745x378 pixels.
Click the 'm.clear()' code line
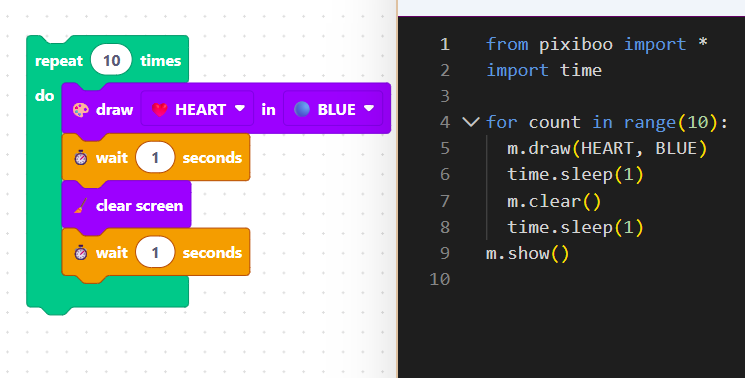click(554, 201)
